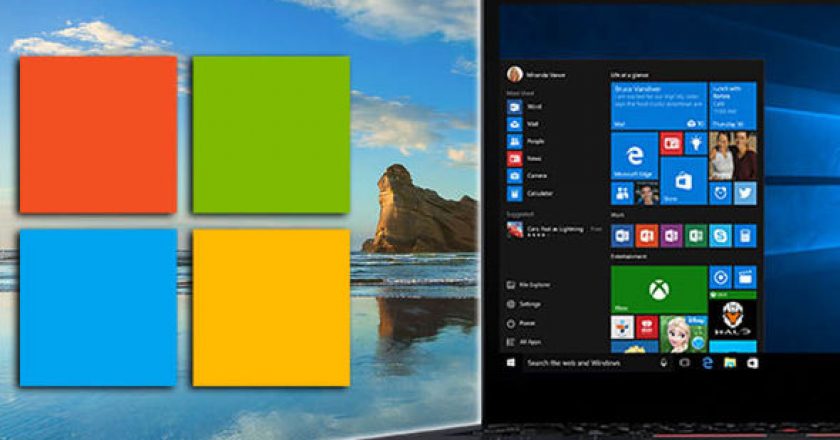Open People from the Most used list

(526, 141)
